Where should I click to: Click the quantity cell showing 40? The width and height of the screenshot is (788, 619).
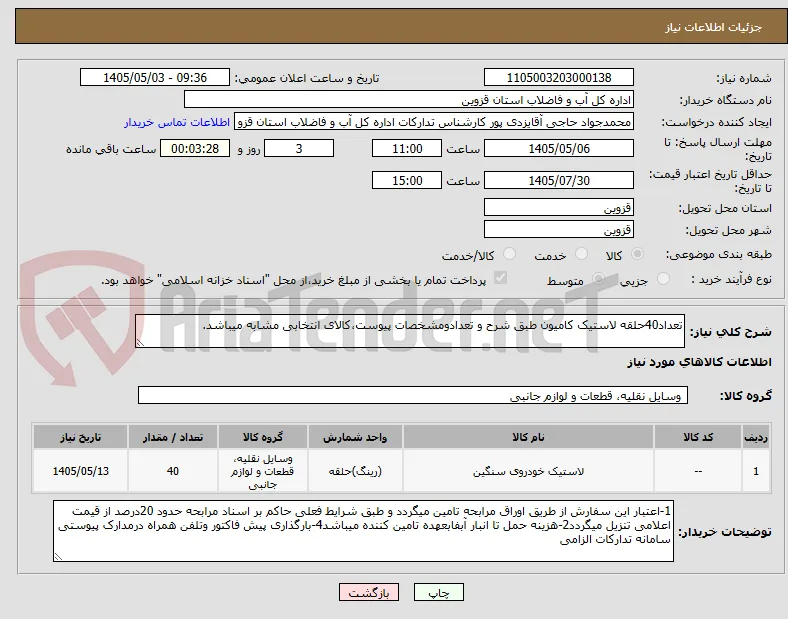coord(173,471)
